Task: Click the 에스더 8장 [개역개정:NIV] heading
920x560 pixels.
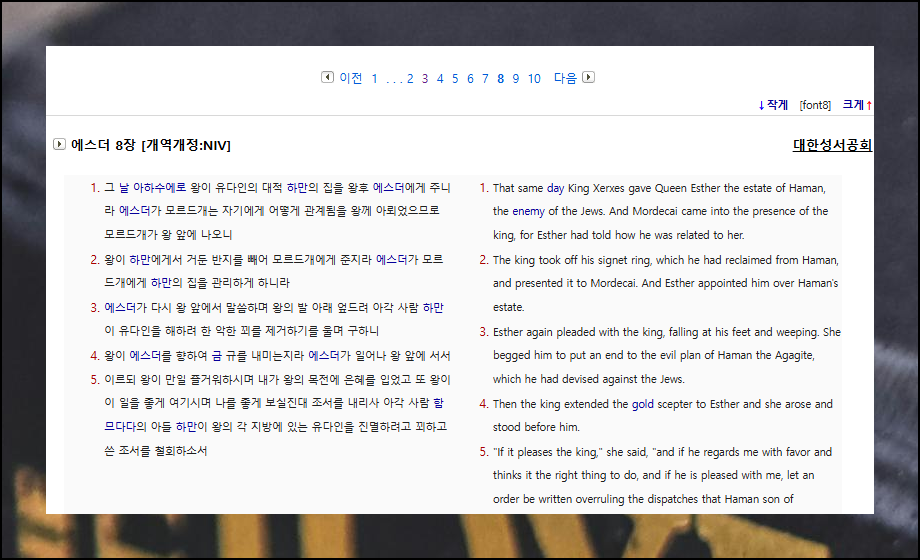Action: tap(151, 145)
